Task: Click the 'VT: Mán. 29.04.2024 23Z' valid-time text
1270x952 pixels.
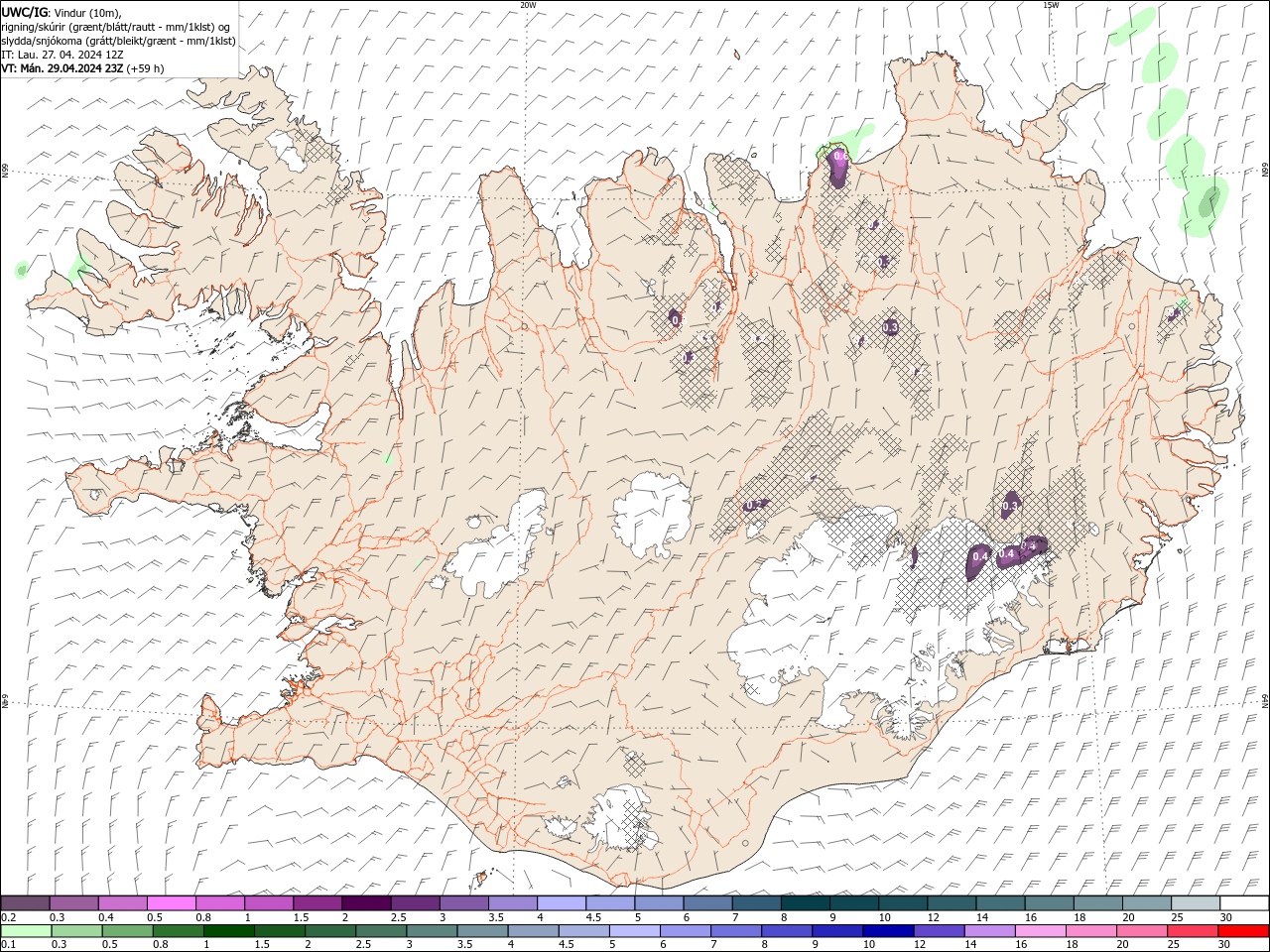Action: tap(62, 68)
